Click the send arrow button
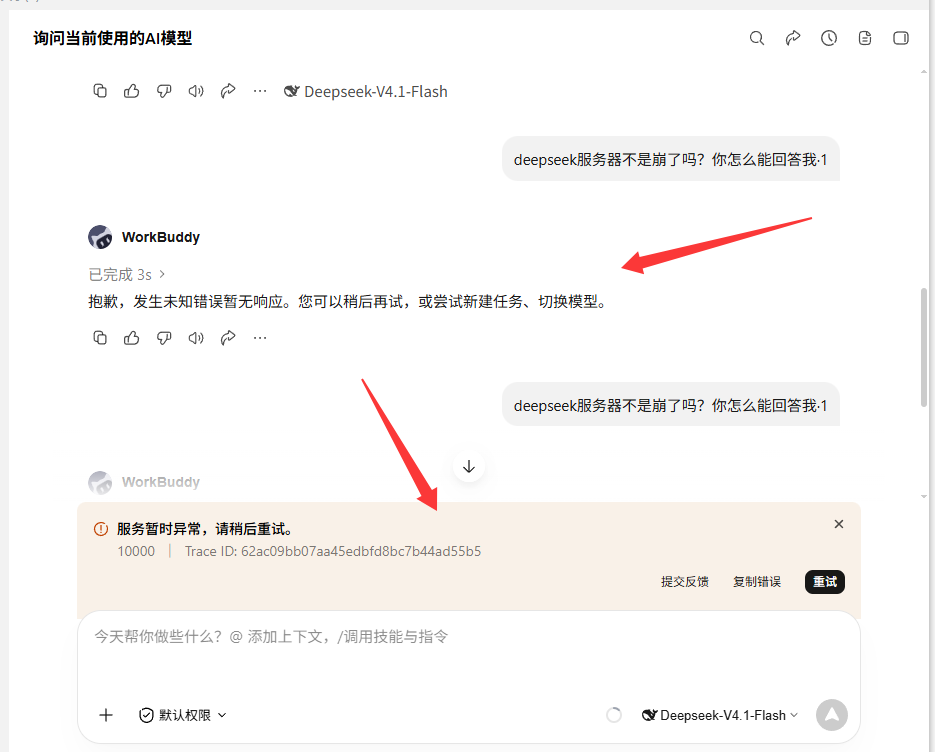The height and width of the screenshot is (752, 935). tap(832, 714)
